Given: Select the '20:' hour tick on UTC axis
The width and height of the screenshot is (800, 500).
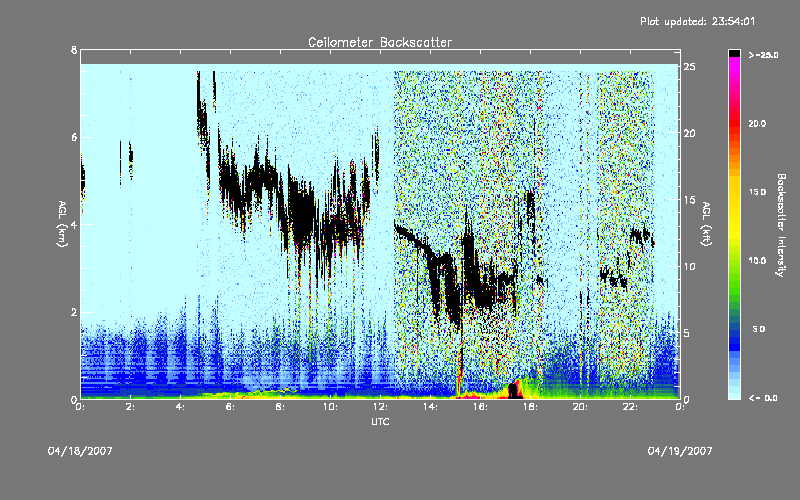Looking at the screenshot, I should [x=580, y=407].
